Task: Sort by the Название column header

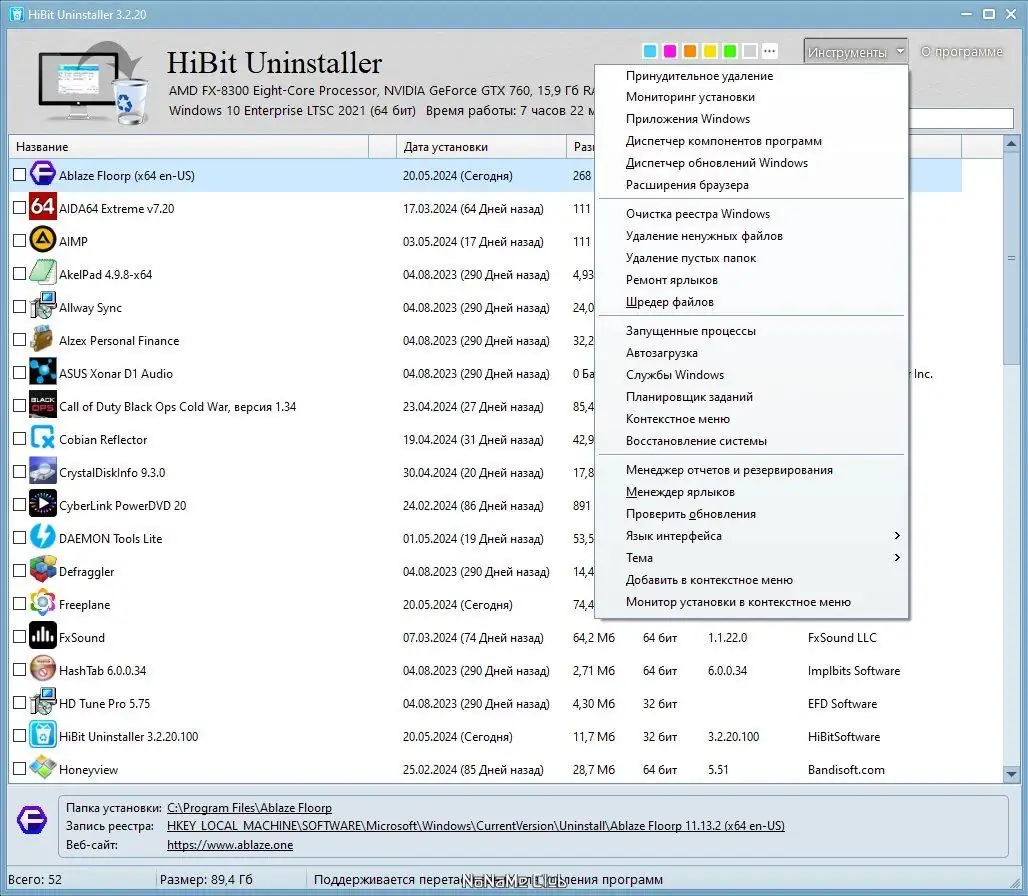Action: (189, 147)
